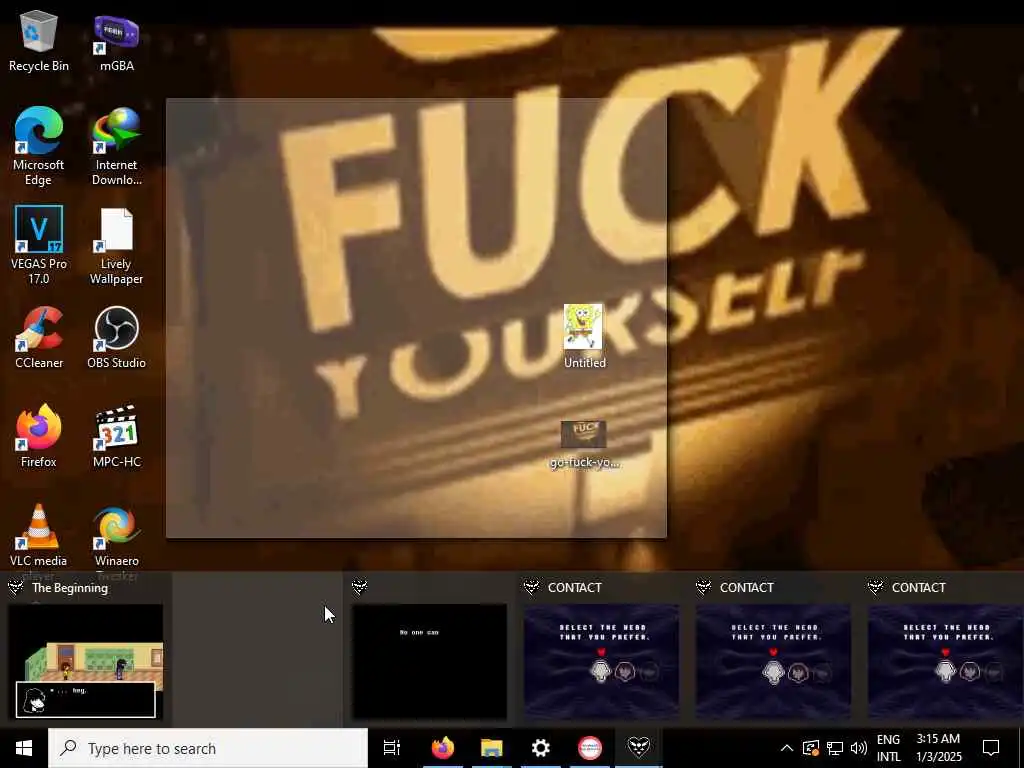The image size is (1024, 768).
Task: Open the Recycle Bin desktop icon
Action: pyautogui.click(x=39, y=40)
